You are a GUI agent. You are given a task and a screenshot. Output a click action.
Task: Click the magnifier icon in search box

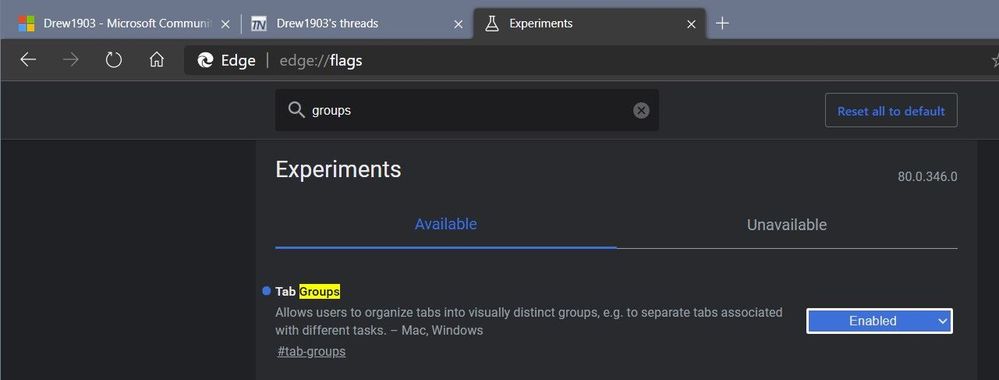(296, 110)
